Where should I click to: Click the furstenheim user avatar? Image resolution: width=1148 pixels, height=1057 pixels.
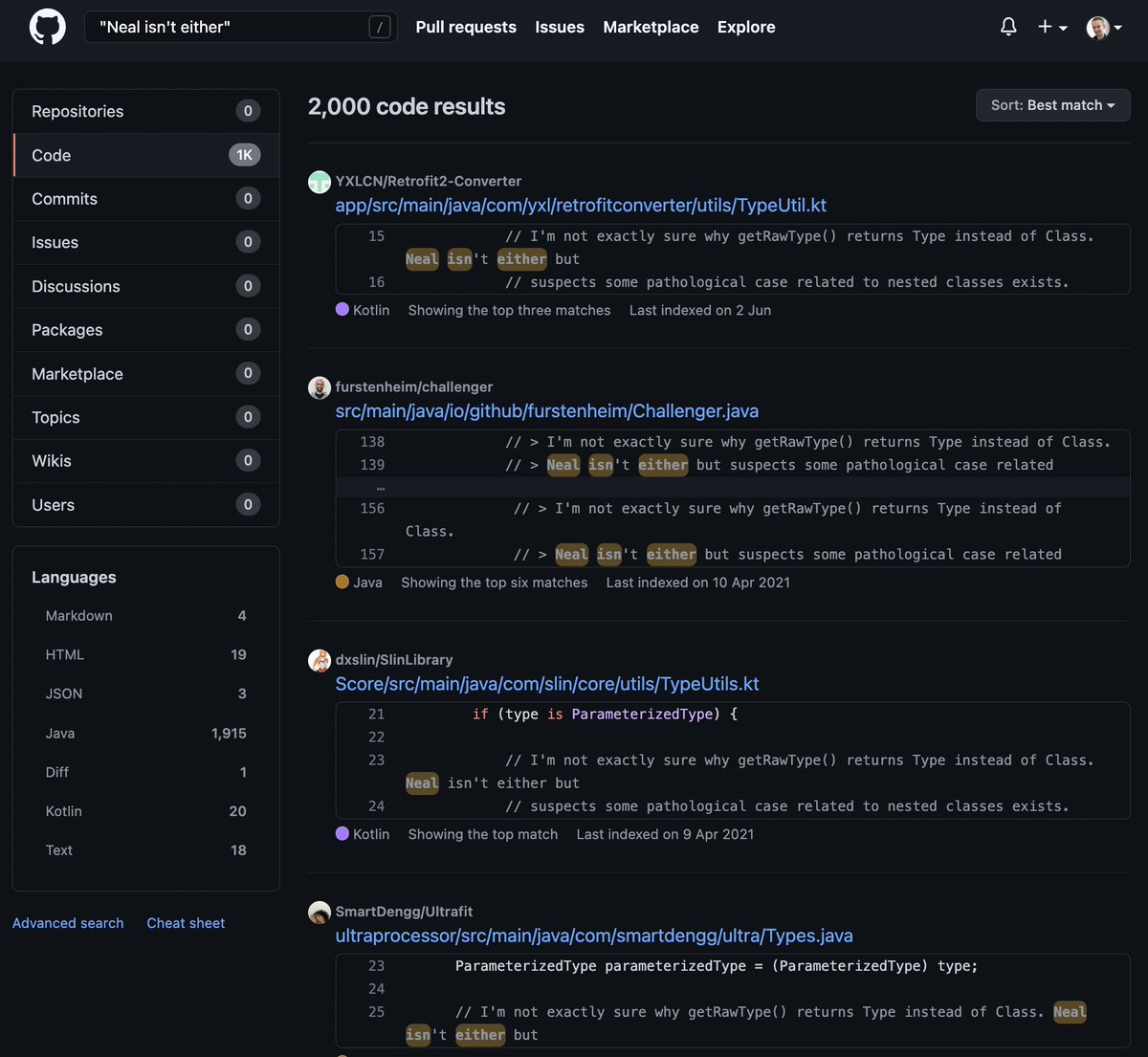point(320,387)
